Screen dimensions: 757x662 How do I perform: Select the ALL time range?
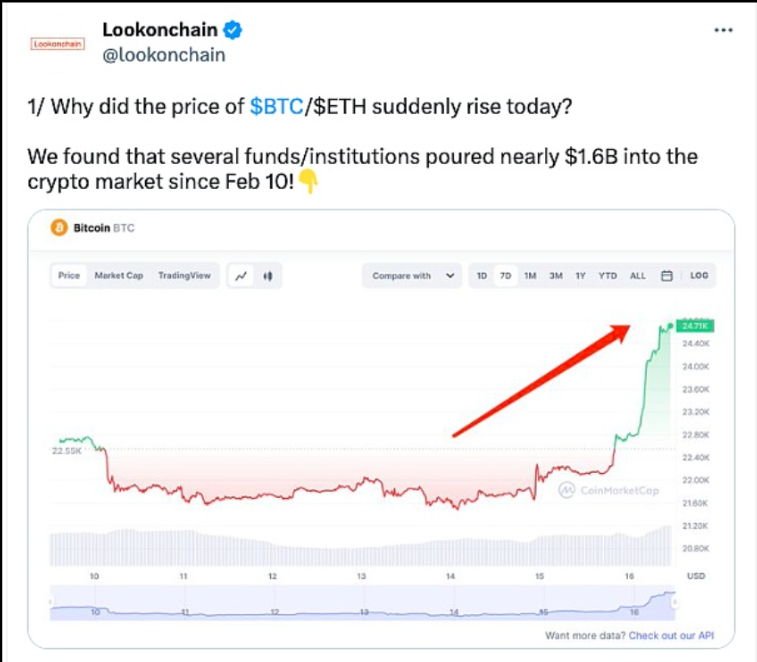638,276
